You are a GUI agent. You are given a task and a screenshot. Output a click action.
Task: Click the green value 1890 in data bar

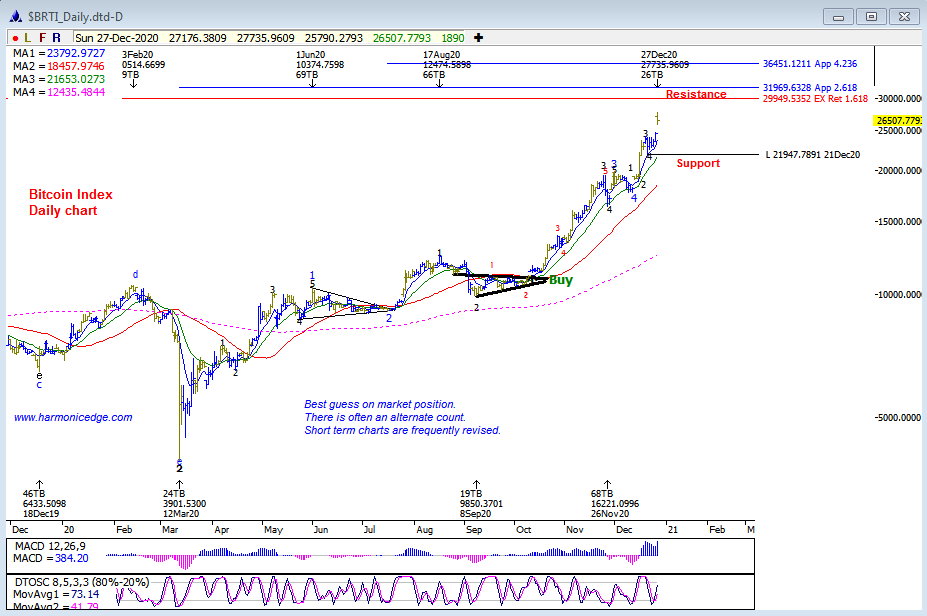(453, 38)
